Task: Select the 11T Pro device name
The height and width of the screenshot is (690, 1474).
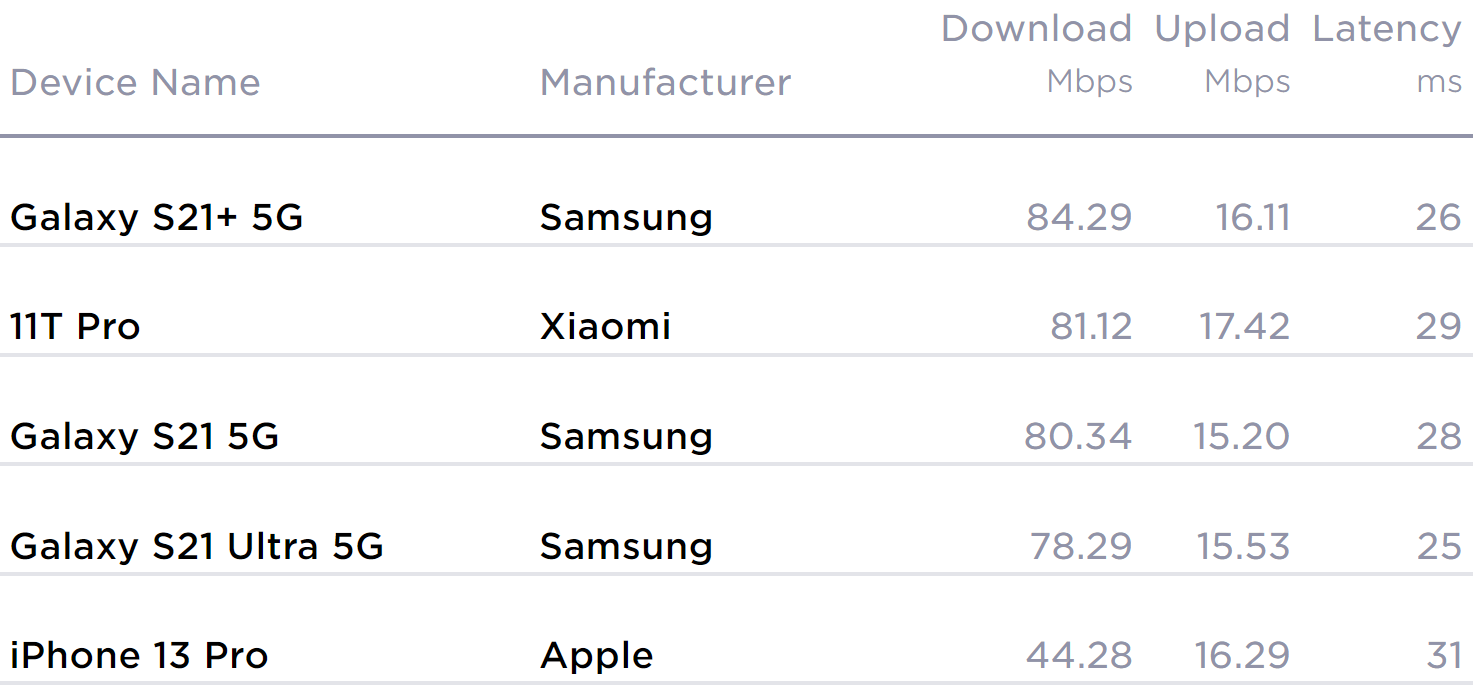Action: coord(75,326)
